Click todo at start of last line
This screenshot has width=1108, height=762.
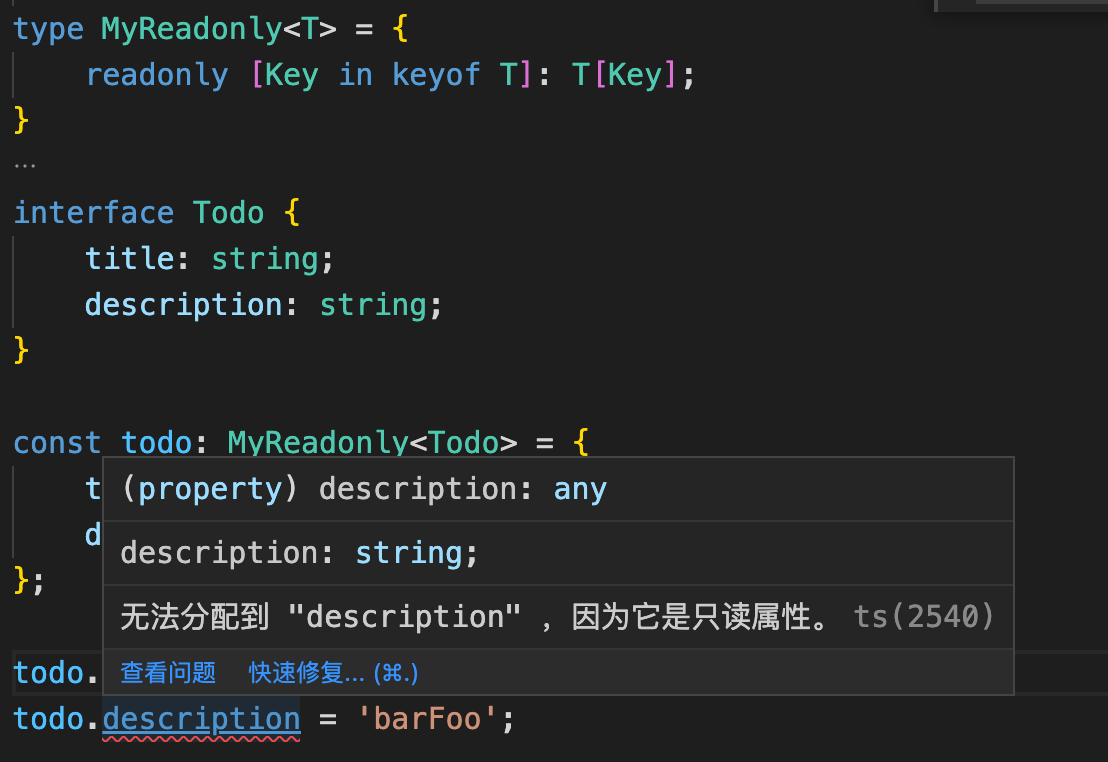click(x=49, y=719)
